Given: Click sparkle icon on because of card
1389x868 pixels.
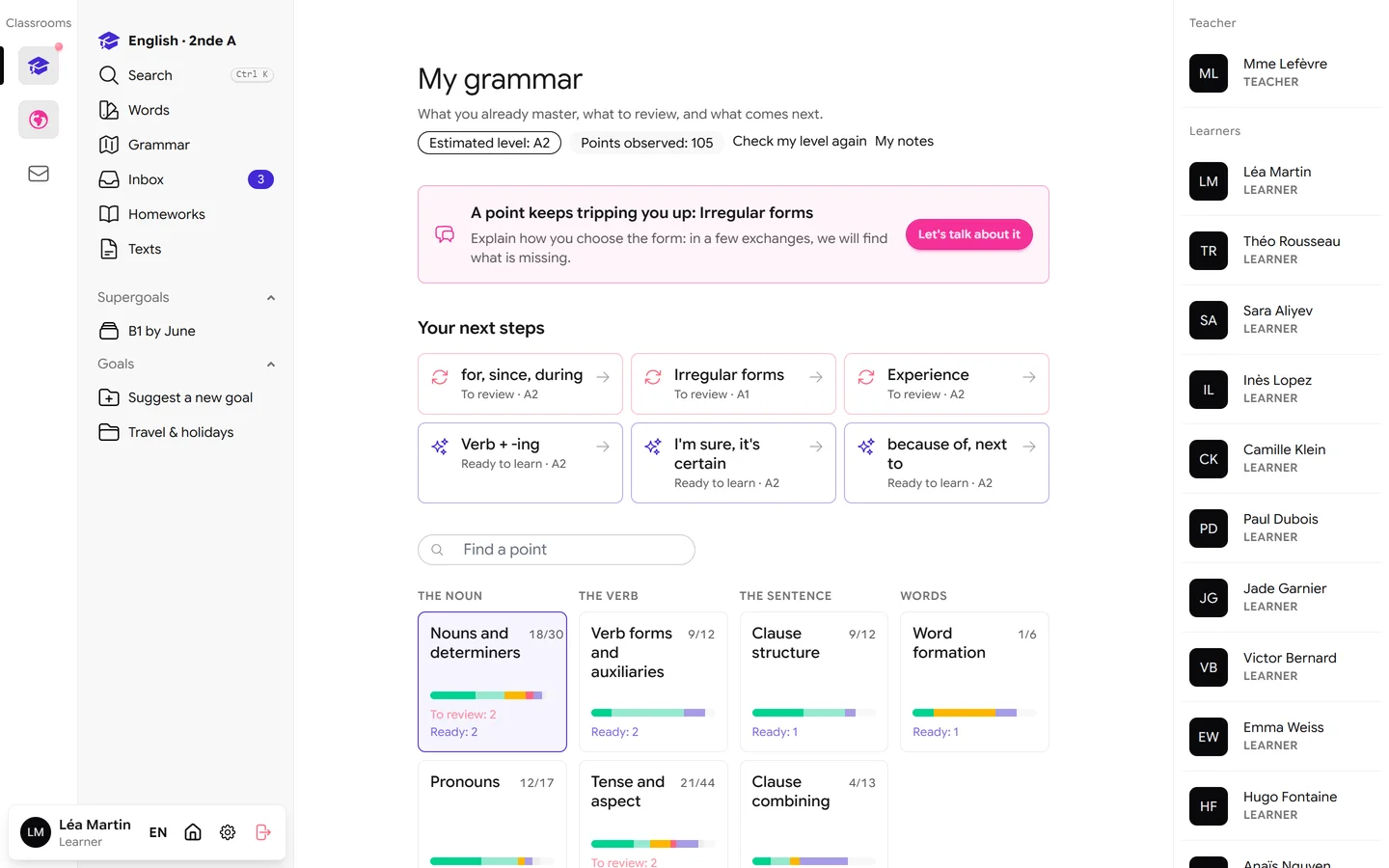Looking at the screenshot, I should tap(866, 447).
